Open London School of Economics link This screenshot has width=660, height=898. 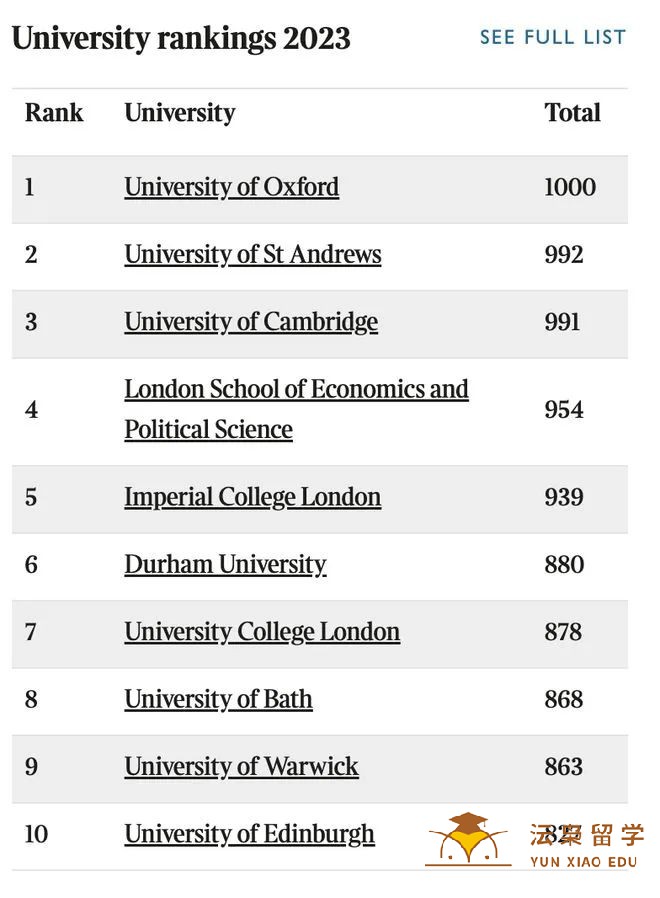(x=296, y=409)
